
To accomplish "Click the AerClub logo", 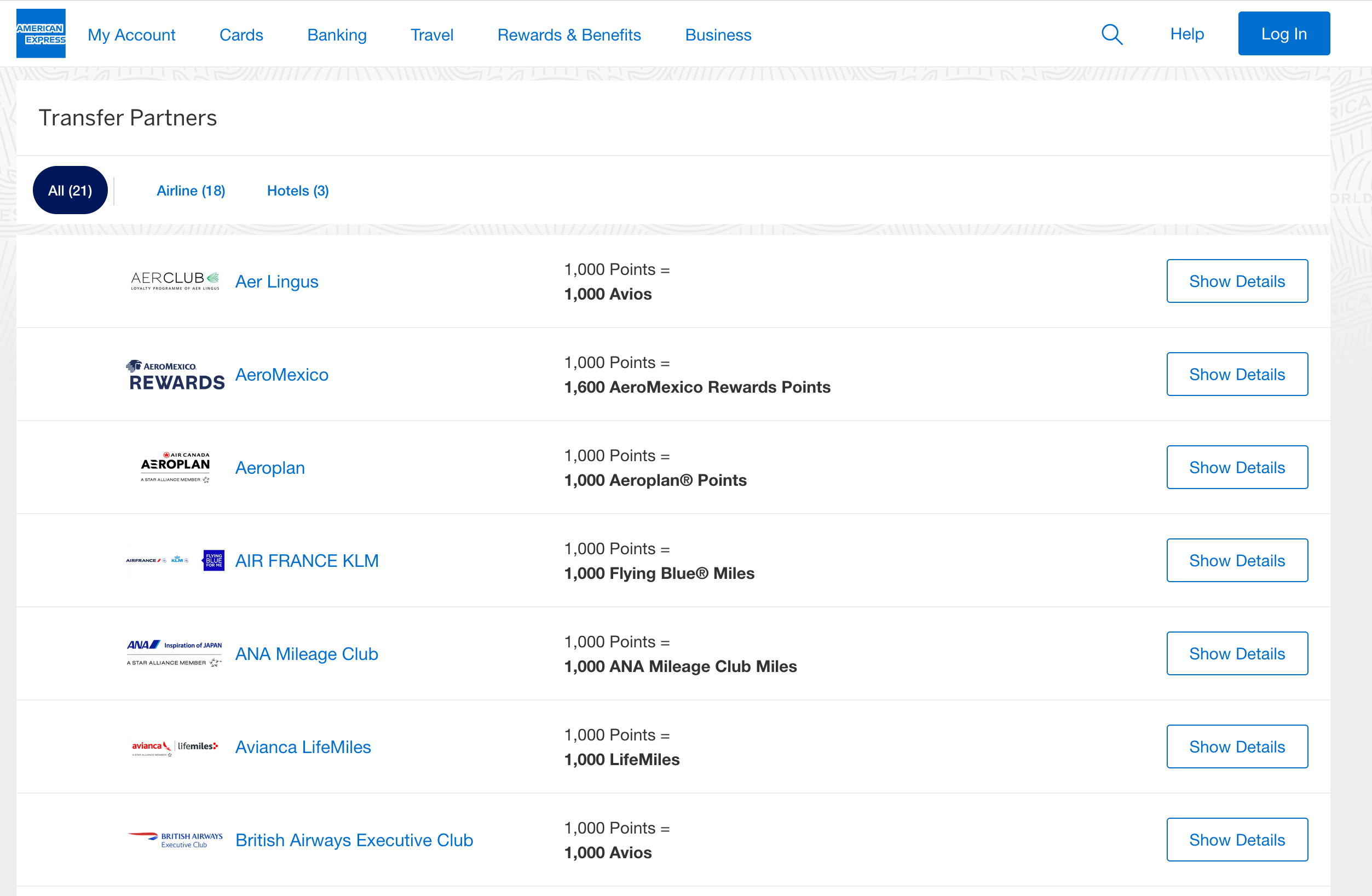I will tap(175, 281).
